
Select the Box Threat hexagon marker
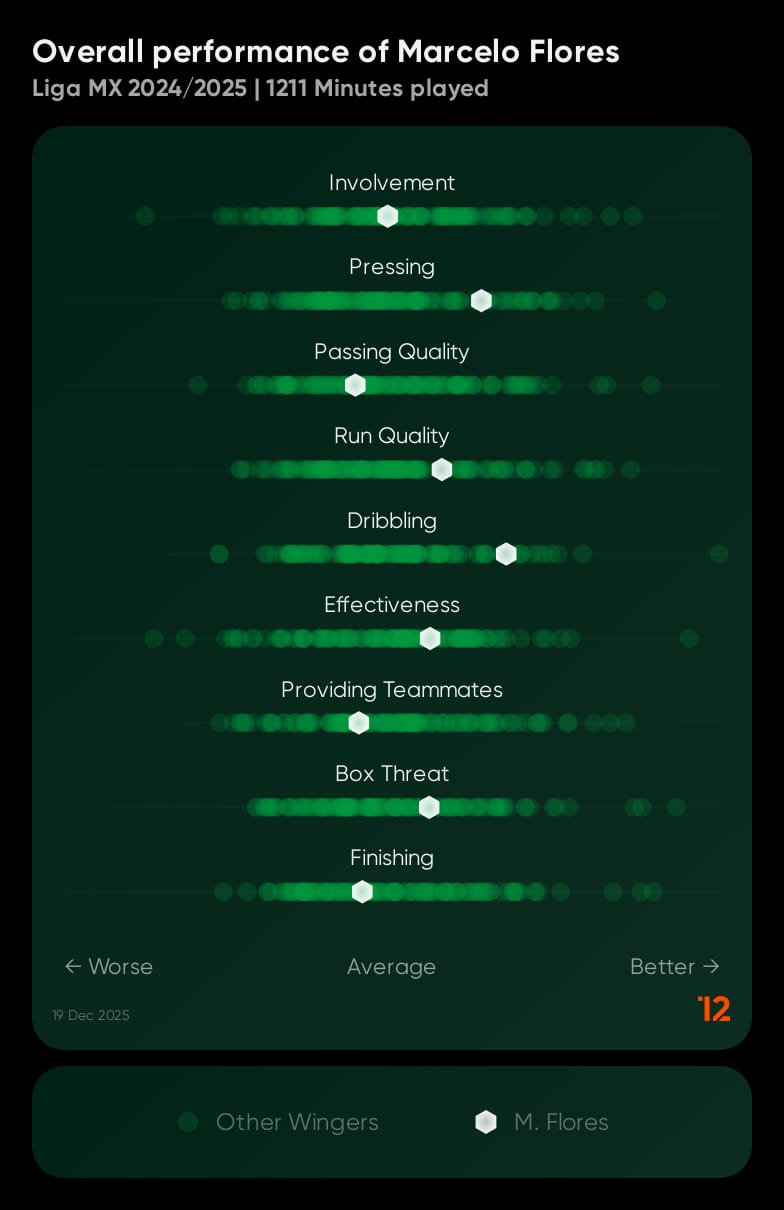[429, 807]
